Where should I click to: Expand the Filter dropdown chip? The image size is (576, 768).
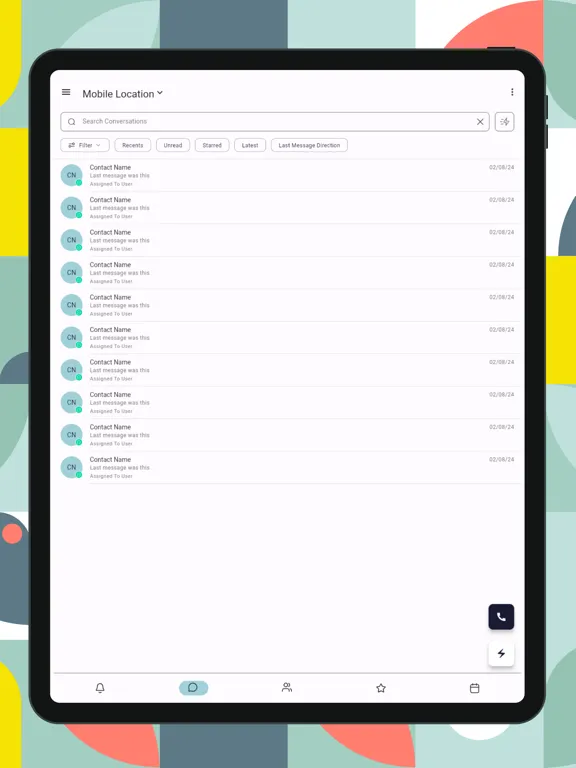click(x=85, y=145)
